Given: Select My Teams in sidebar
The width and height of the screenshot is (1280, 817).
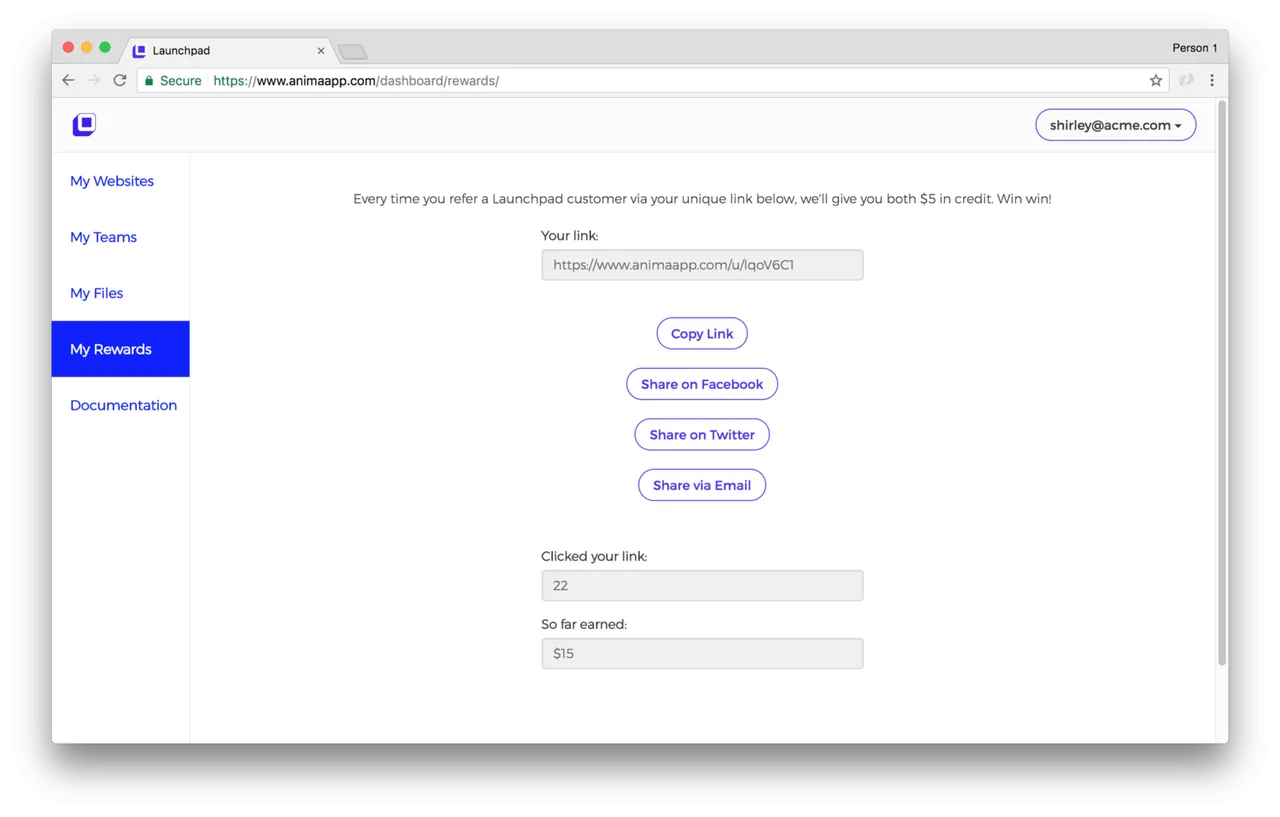Looking at the screenshot, I should 104,237.
